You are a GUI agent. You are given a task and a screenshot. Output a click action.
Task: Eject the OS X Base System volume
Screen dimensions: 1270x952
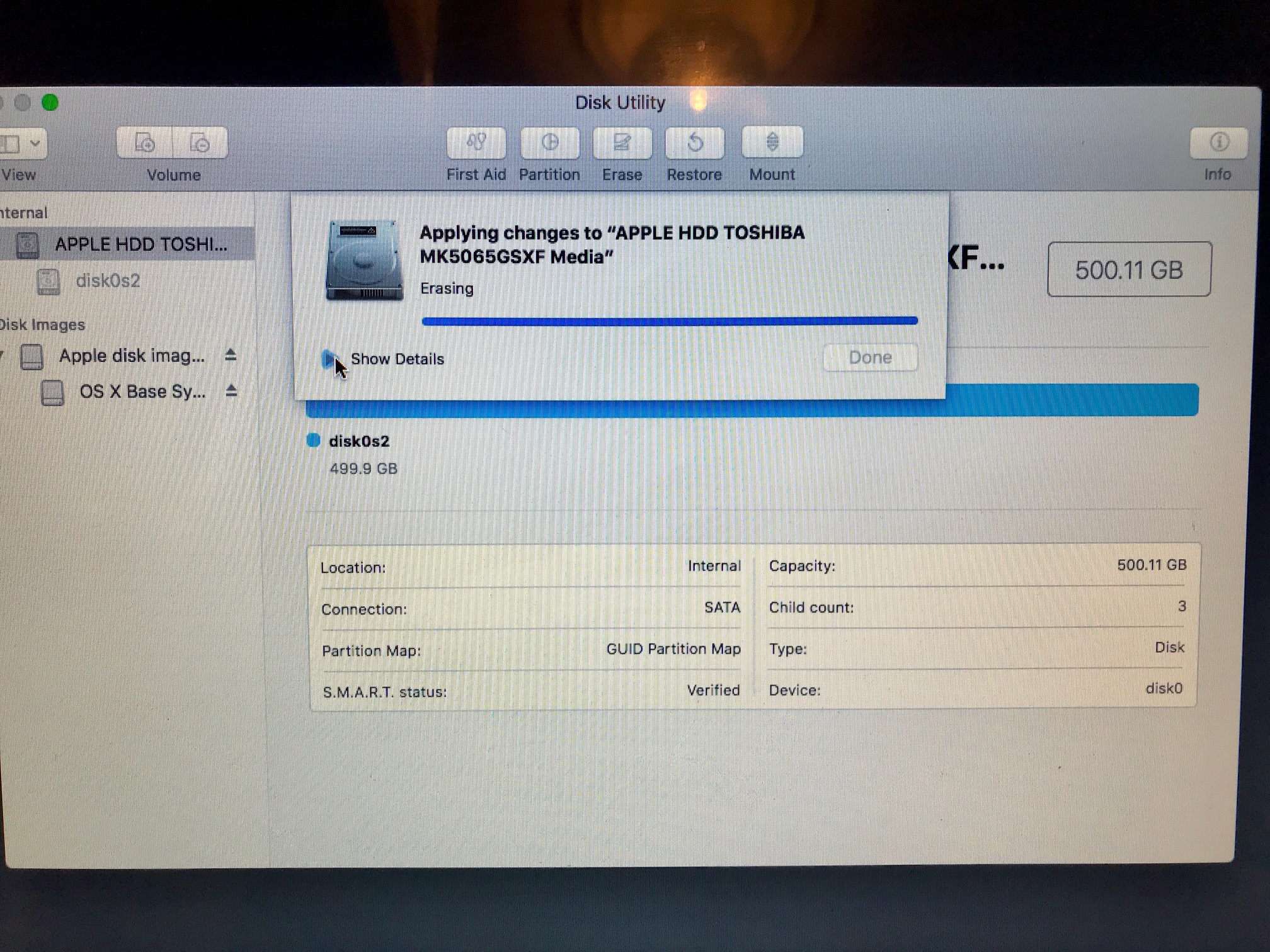(x=231, y=391)
